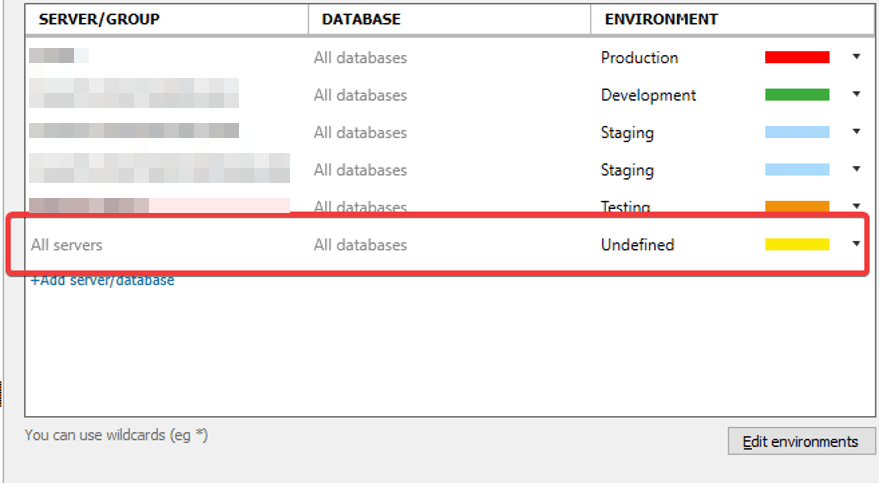Click the red Production color swatch
Screen dimensions: 883x488
(x=797, y=57)
